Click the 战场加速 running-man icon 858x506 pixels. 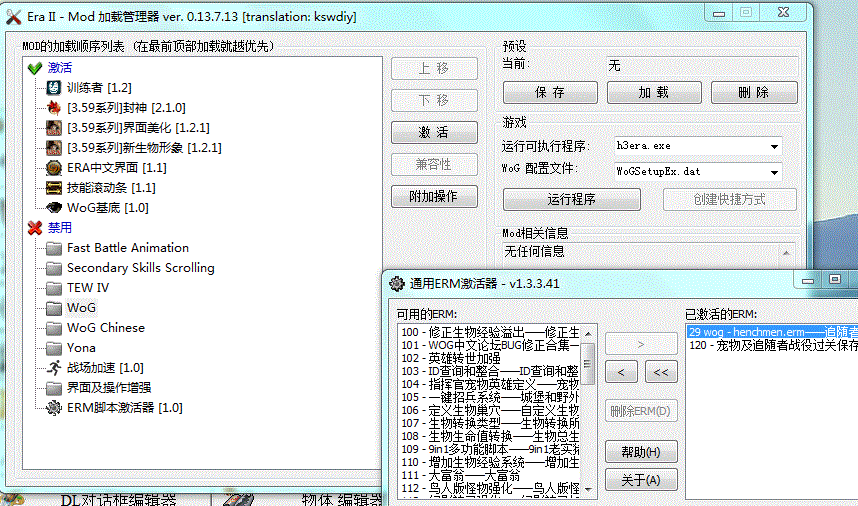[54, 368]
